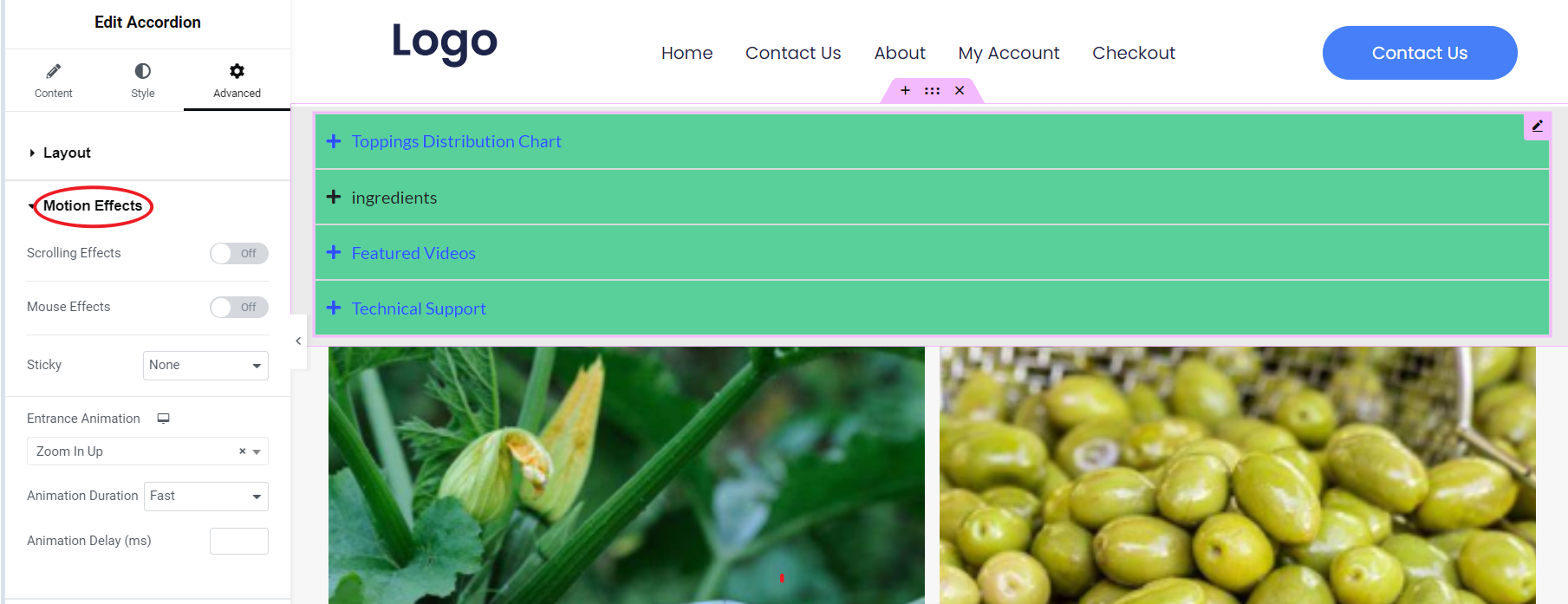Delete section using the X icon
Image resolution: width=1568 pixels, height=604 pixels.
[960, 90]
